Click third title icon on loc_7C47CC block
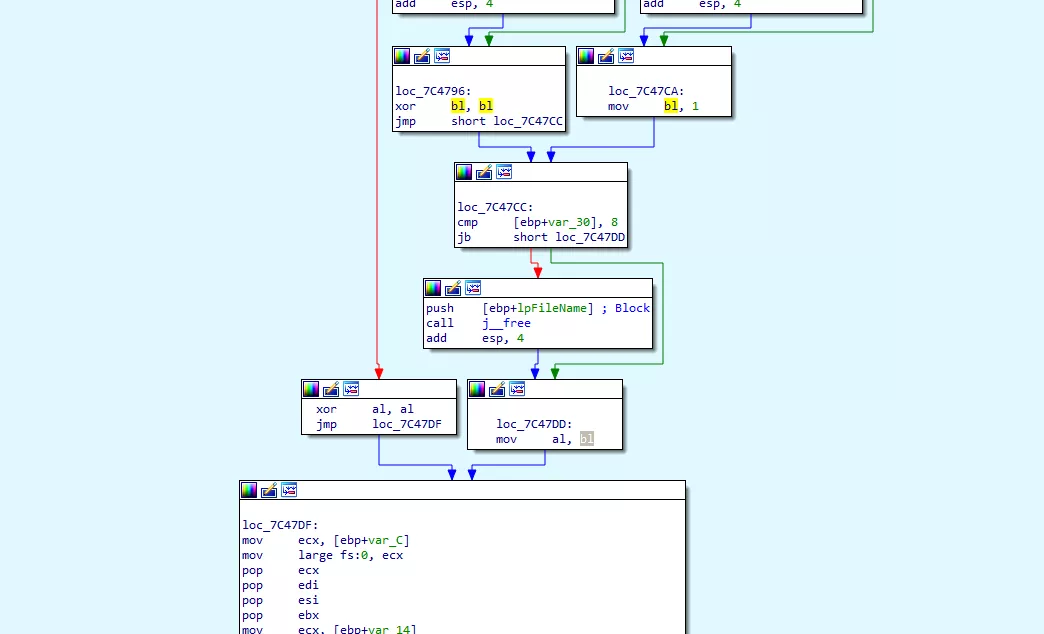This screenshot has height=634, width=1044. pyautogui.click(x=504, y=172)
